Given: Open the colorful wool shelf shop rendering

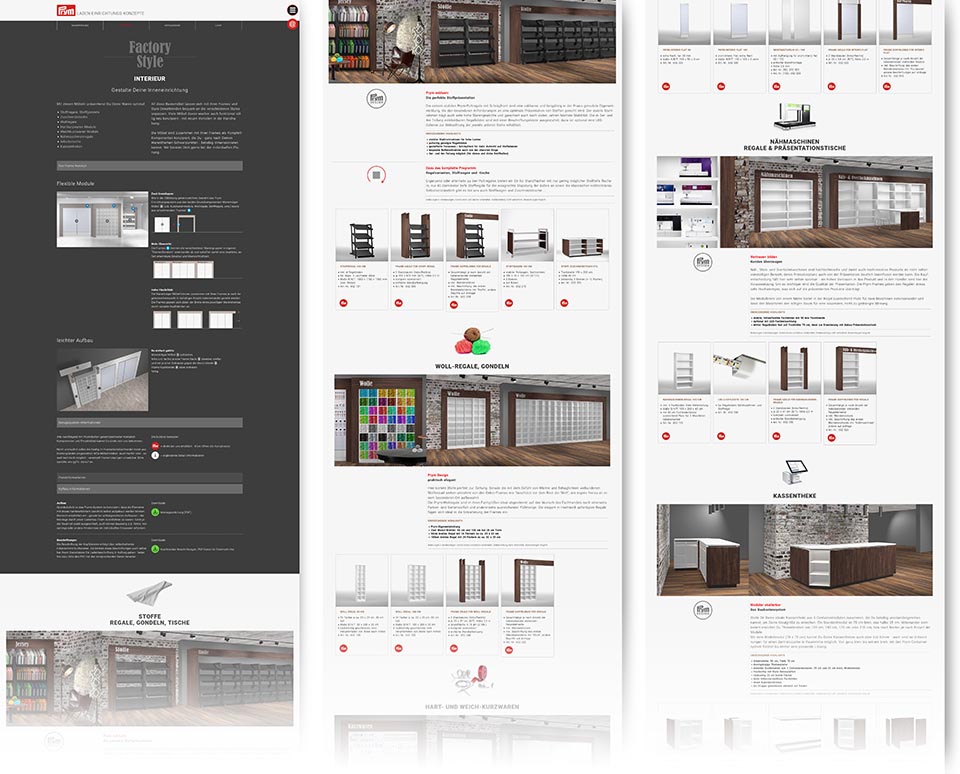Looking at the screenshot, I should click(x=472, y=420).
